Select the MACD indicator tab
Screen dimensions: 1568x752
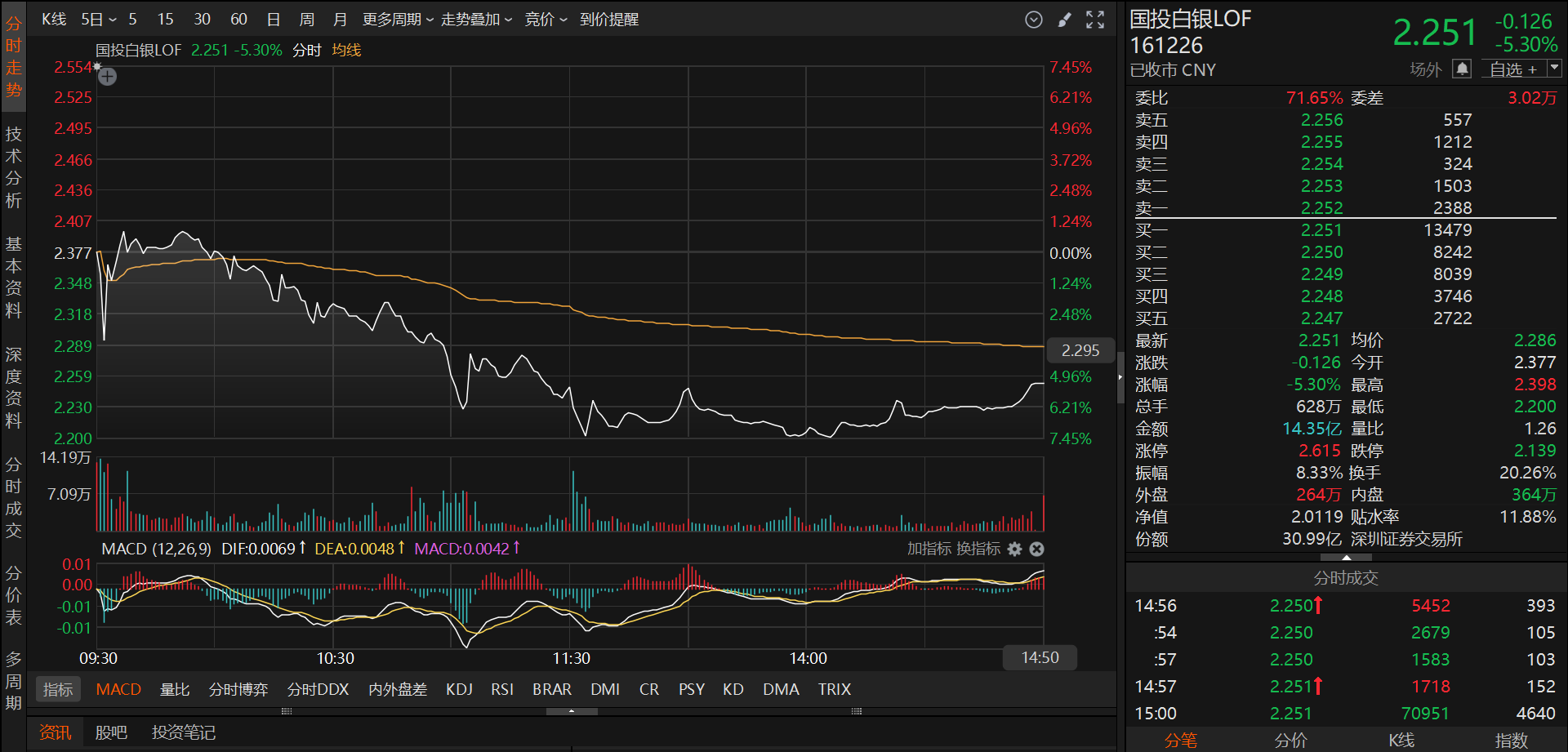[118, 689]
